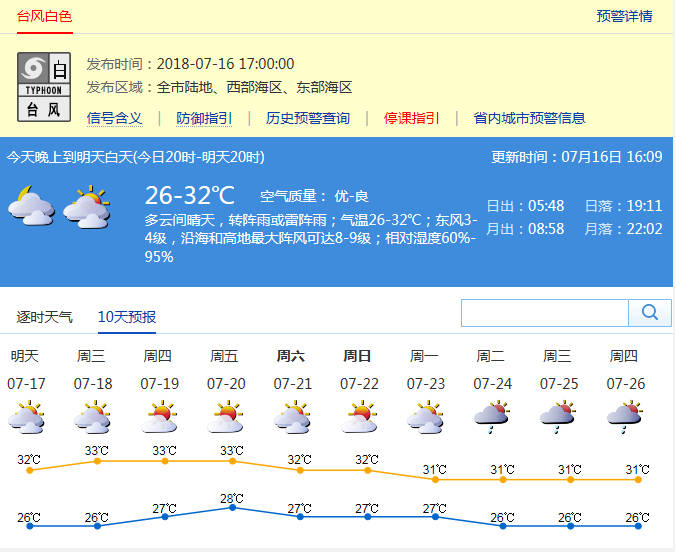This screenshot has width=676, height=552.
Task: Click the weather icon for 07-23
Action: 426,417
